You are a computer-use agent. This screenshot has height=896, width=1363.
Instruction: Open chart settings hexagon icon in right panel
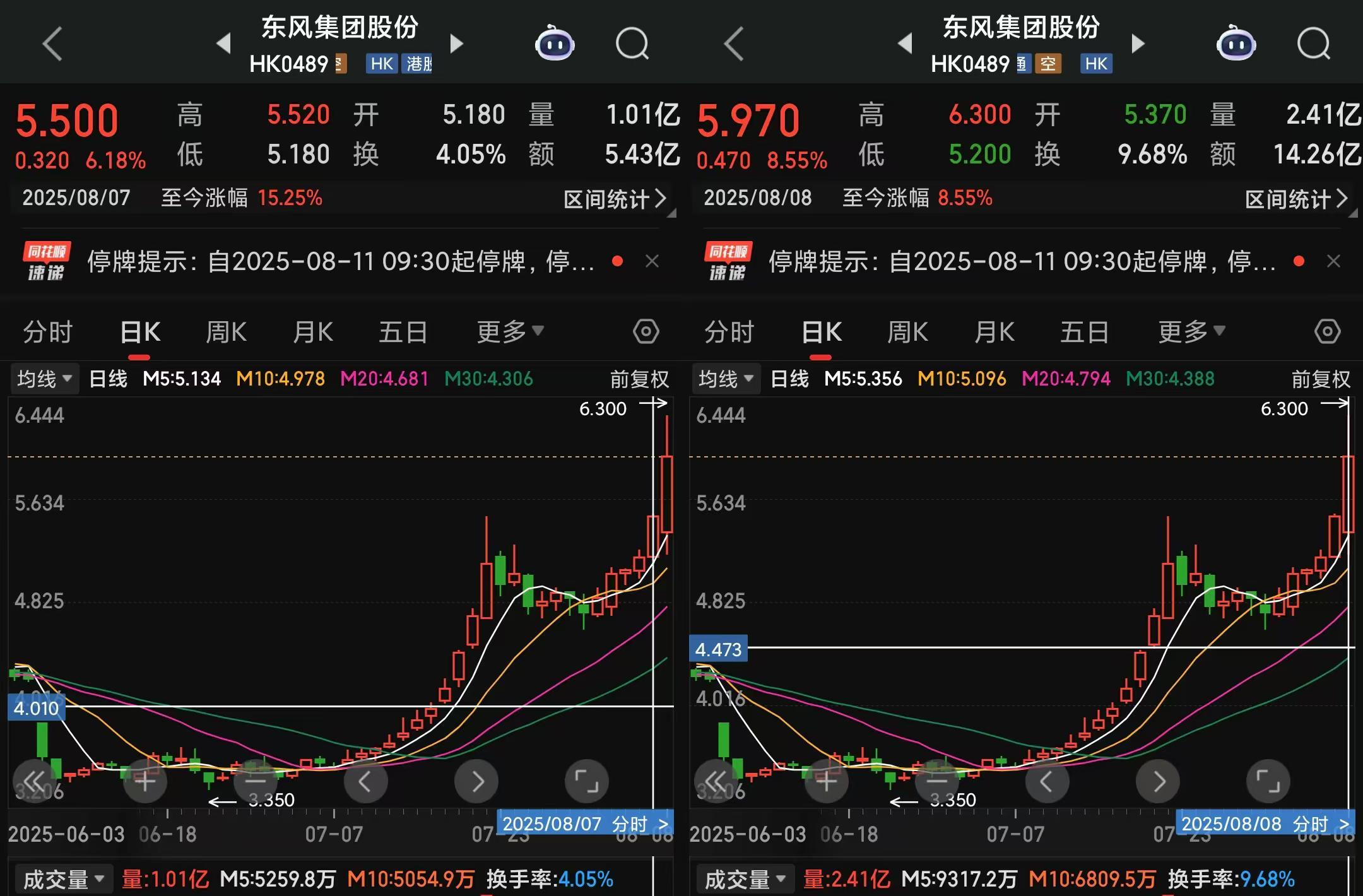coord(1327,331)
